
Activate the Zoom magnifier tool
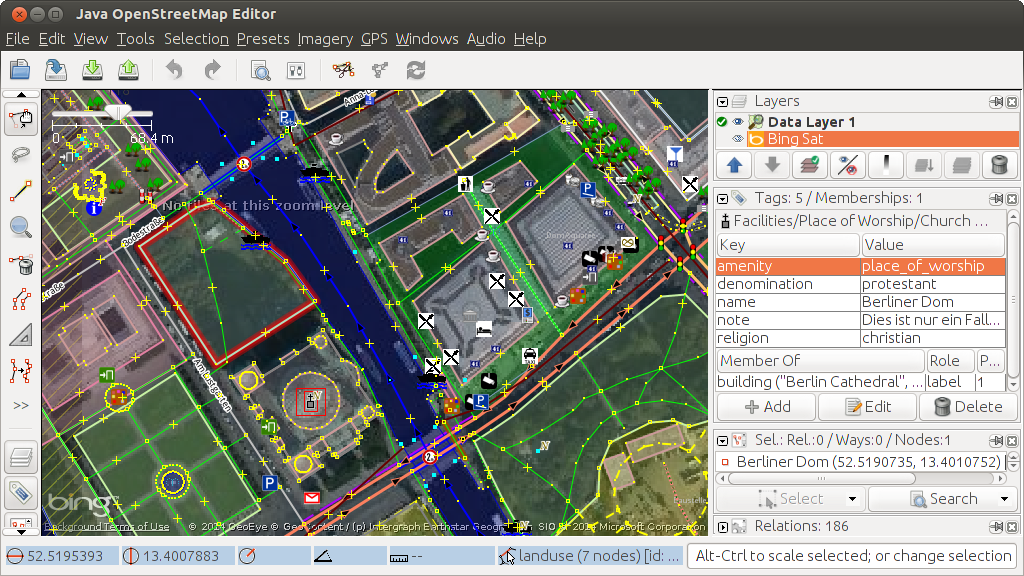coord(21,227)
